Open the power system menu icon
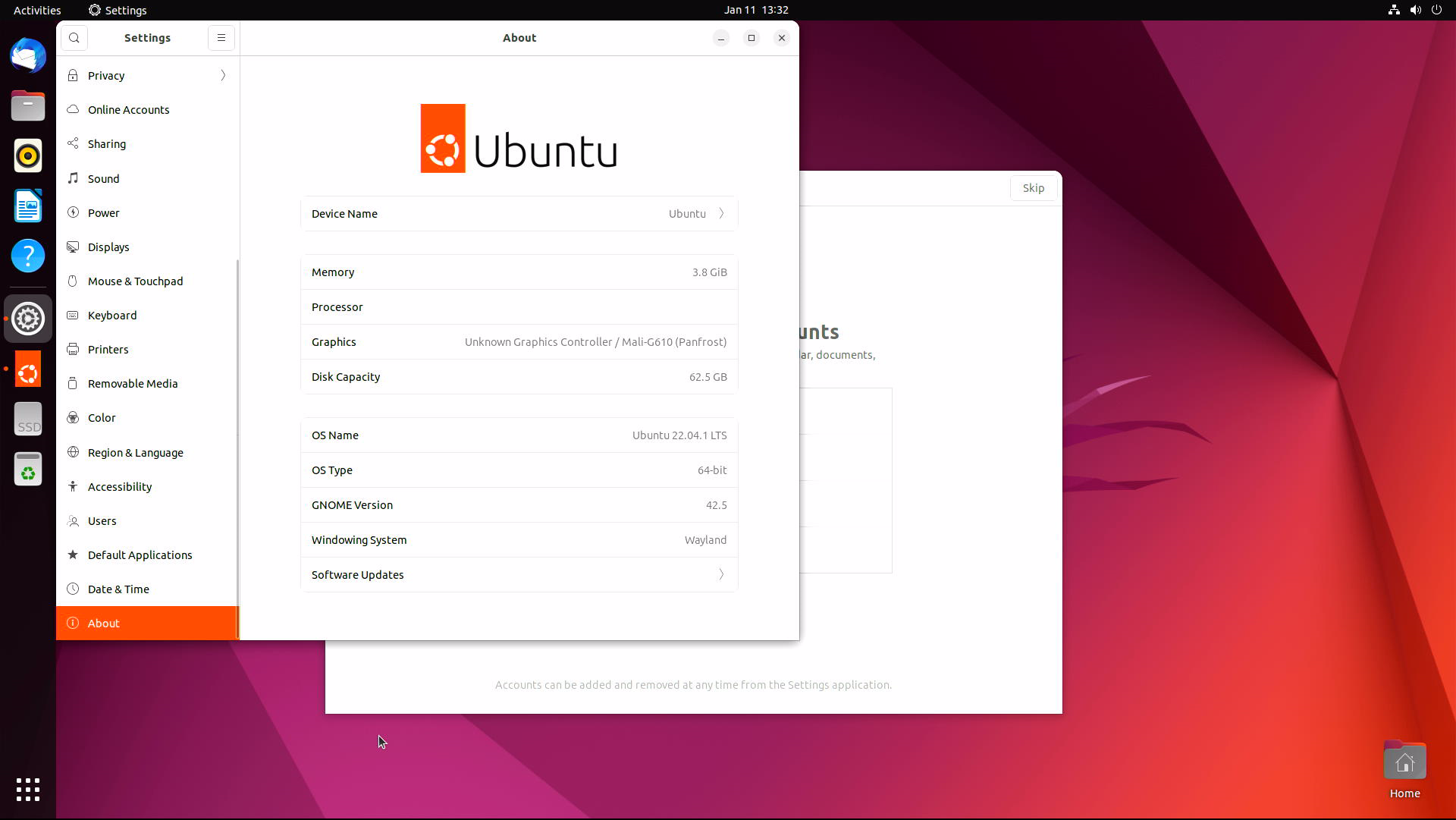The width and height of the screenshot is (1456, 820). pyautogui.click(x=1436, y=10)
